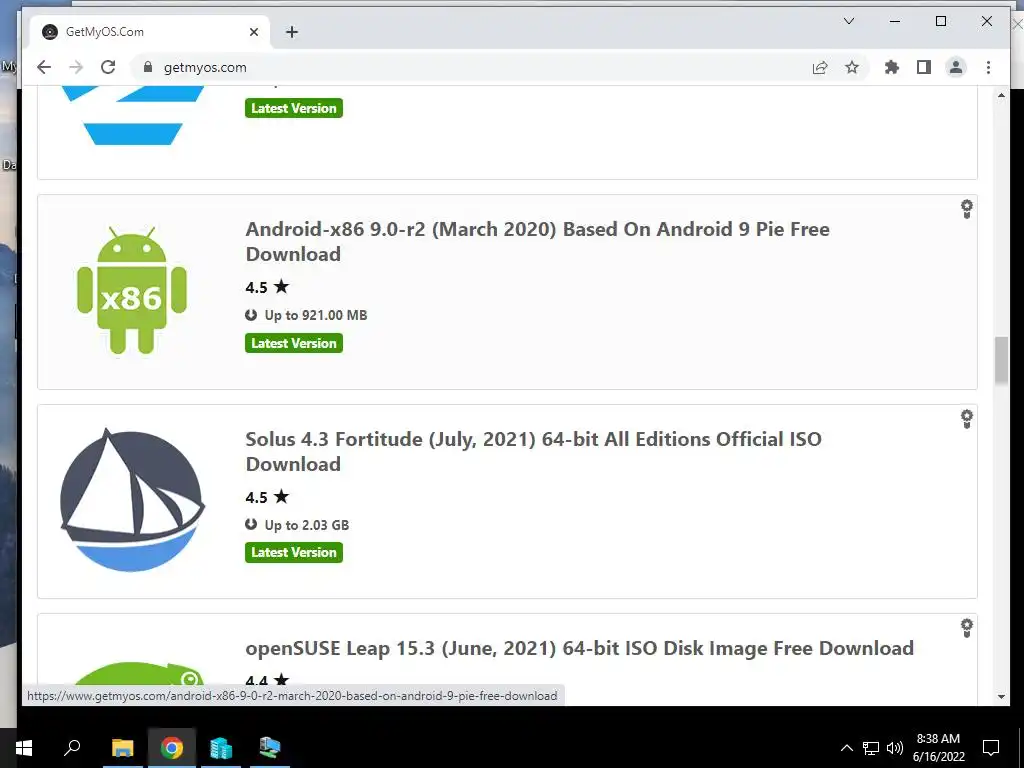Open the Solus 4.3 Fortitude title link
This screenshot has width=1024, height=768.
534,451
